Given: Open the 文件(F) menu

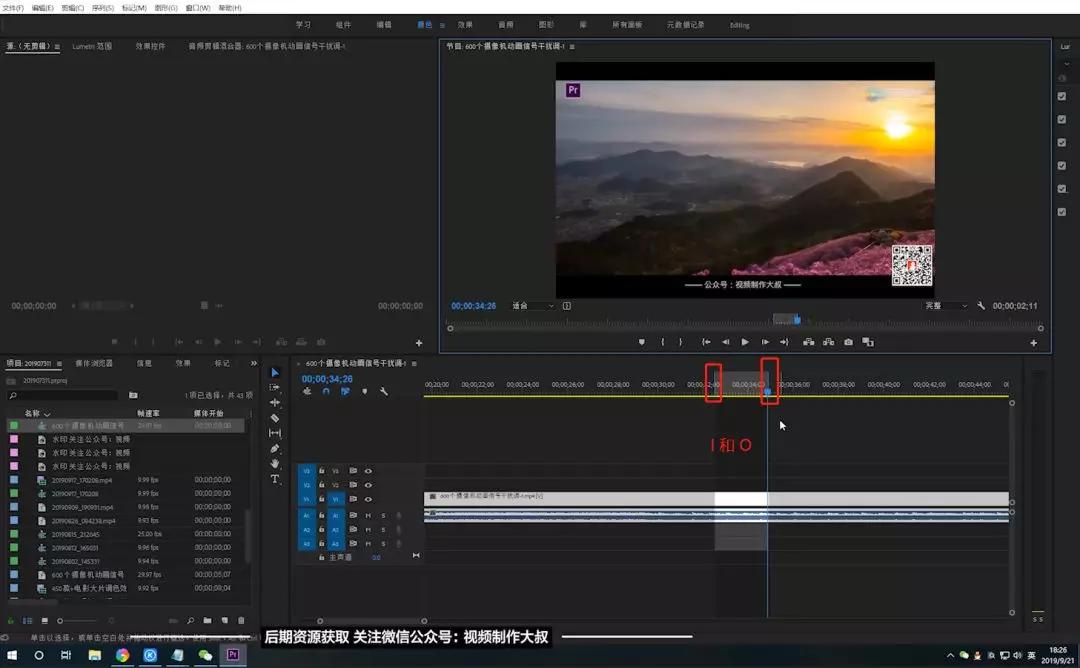Looking at the screenshot, I should point(12,8).
